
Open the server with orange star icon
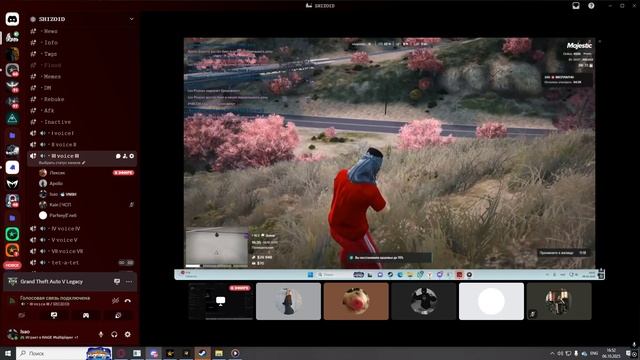[12, 250]
